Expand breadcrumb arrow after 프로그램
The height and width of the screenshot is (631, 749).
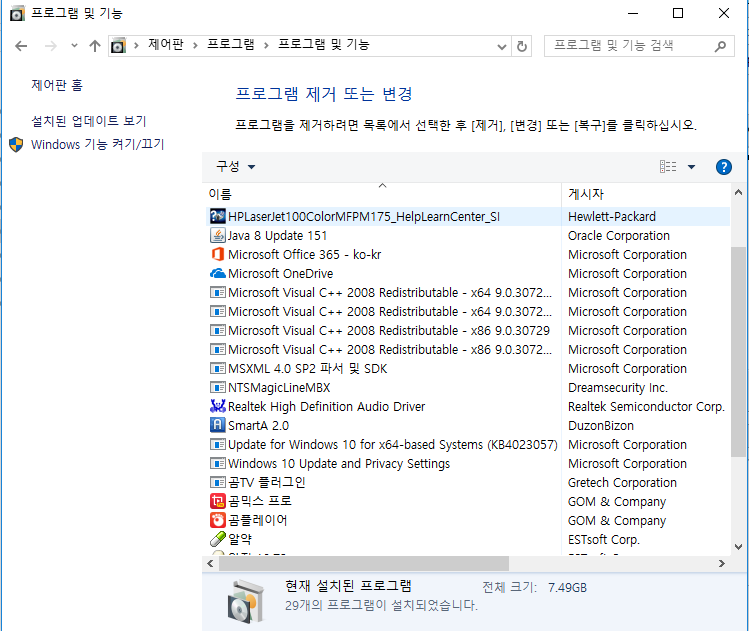[x=266, y=45]
